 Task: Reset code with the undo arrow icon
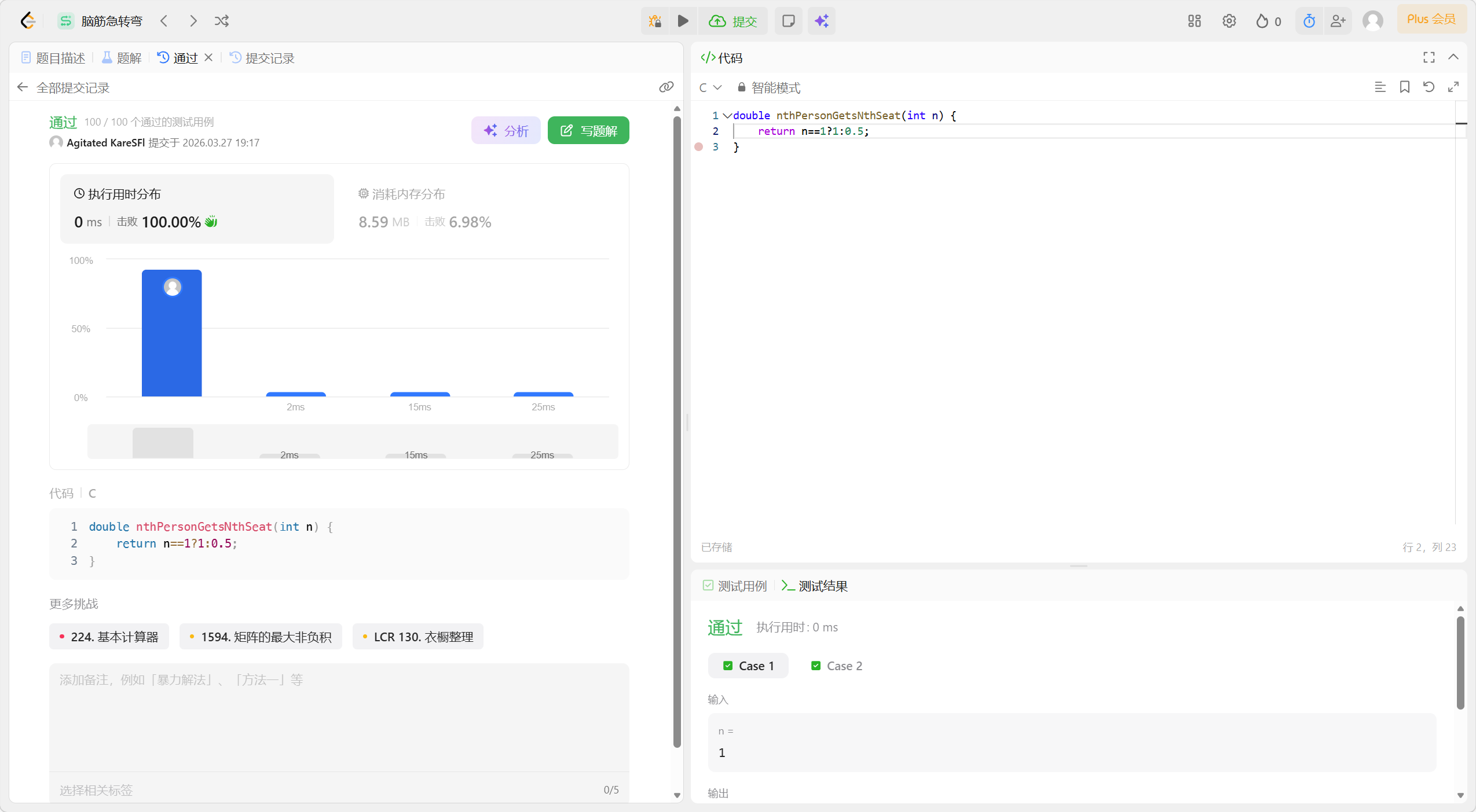point(1429,87)
